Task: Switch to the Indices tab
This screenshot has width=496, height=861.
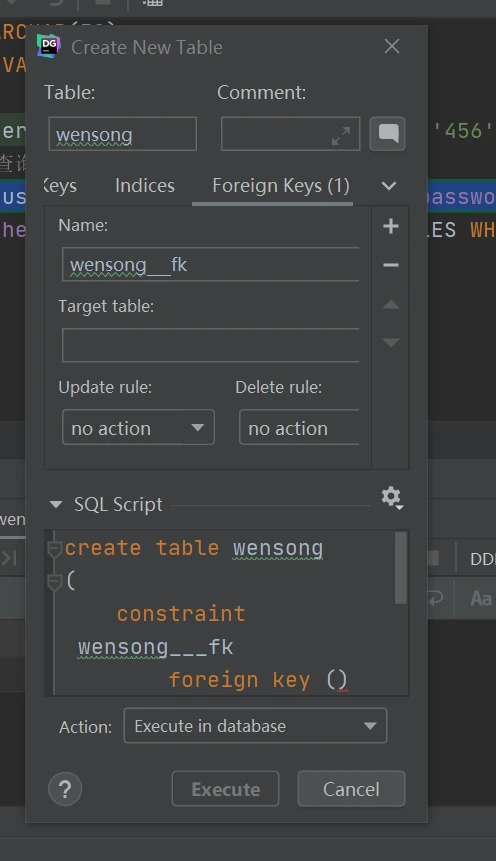Action: coord(145,186)
